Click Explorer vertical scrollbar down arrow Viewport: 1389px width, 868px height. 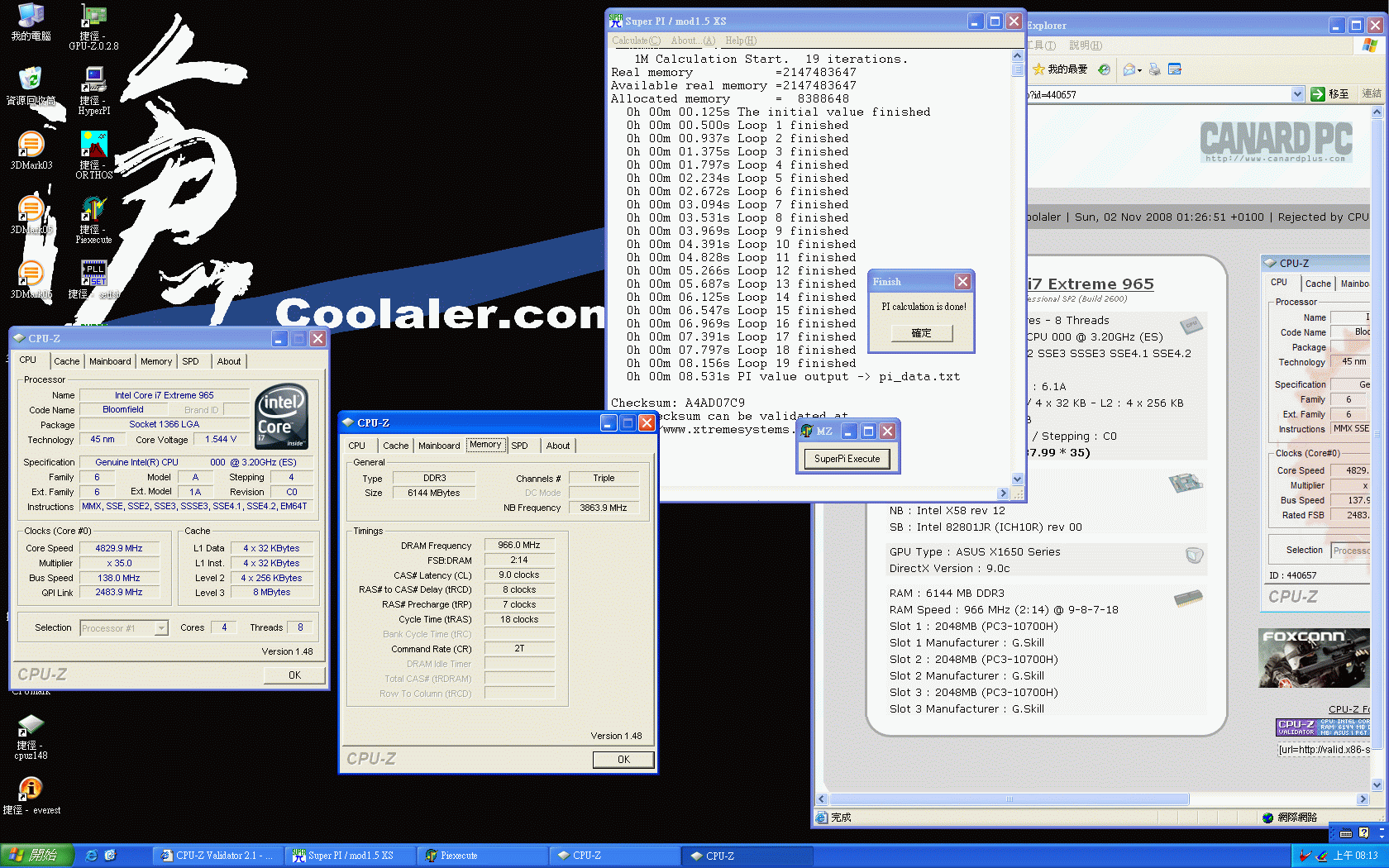click(1377, 785)
